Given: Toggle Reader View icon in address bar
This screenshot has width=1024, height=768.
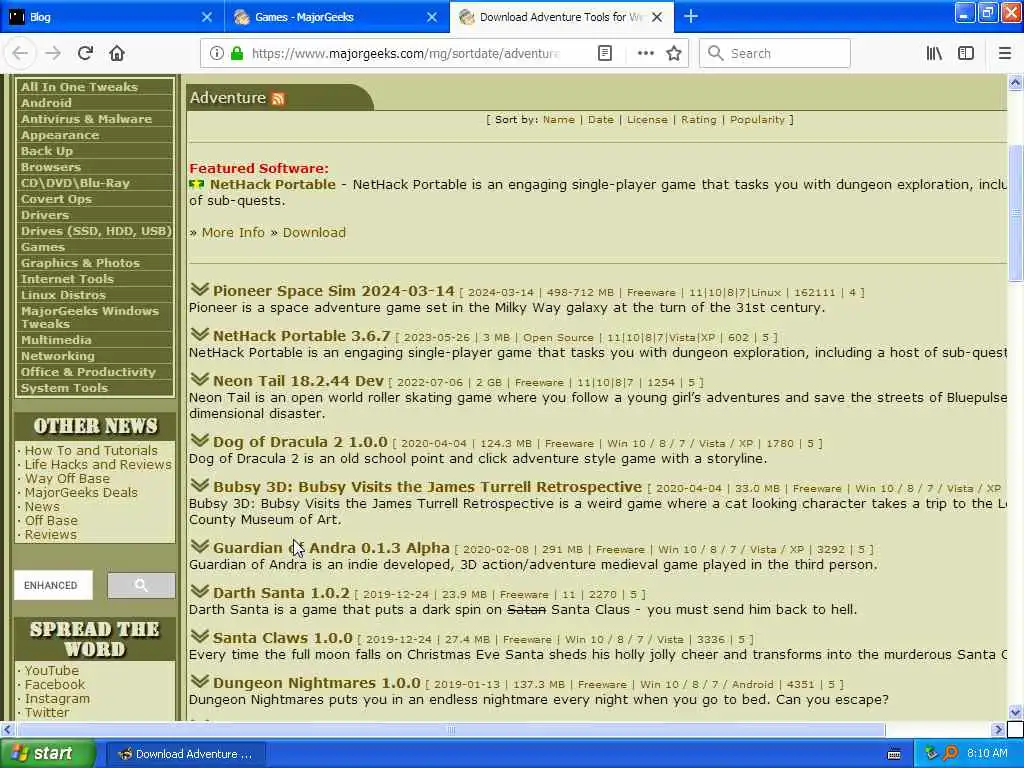Looking at the screenshot, I should 605,54.
